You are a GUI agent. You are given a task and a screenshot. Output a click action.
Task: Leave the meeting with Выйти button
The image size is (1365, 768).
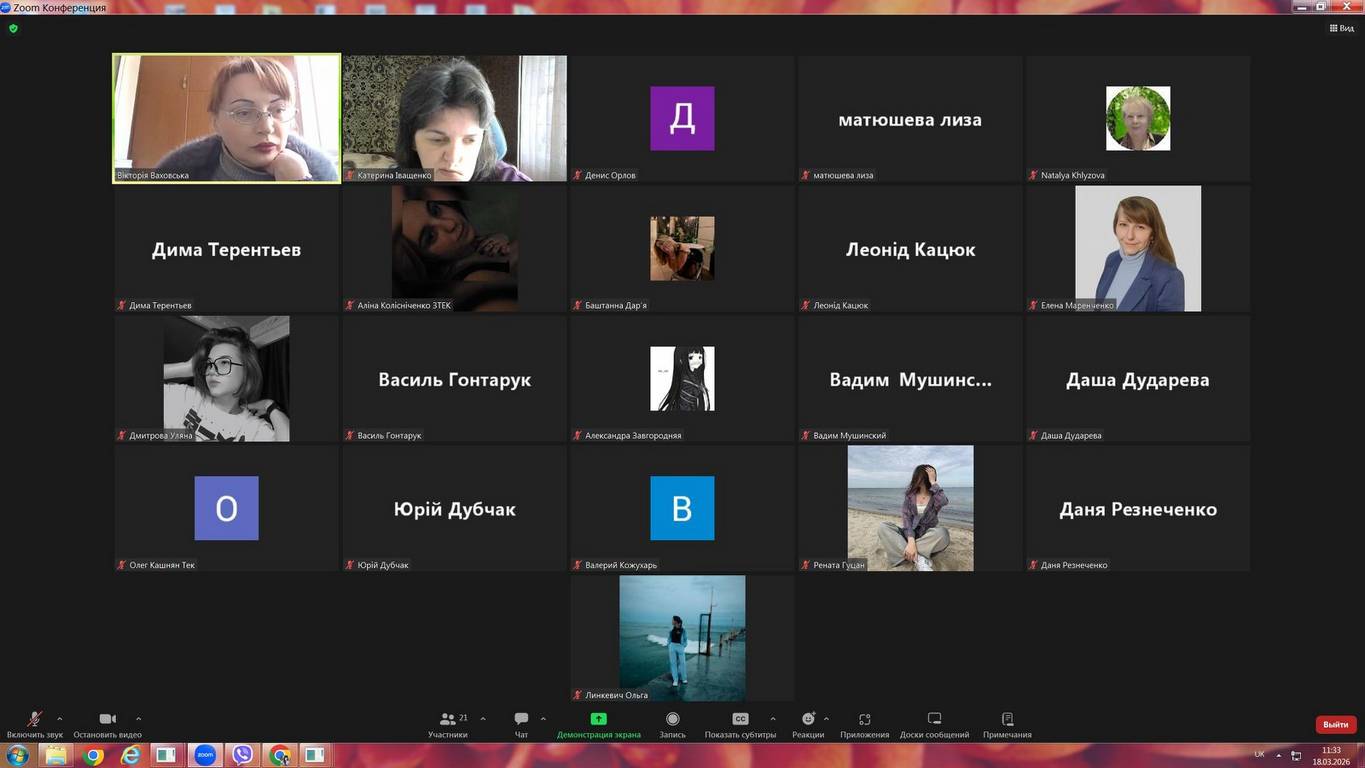(x=1335, y=724)
